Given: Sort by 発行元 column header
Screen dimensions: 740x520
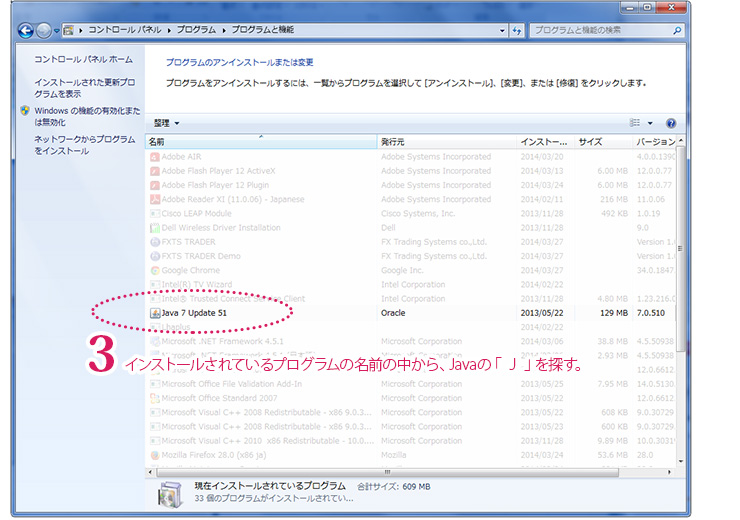Looking at the screenshot, I should (x=446, y=142).
